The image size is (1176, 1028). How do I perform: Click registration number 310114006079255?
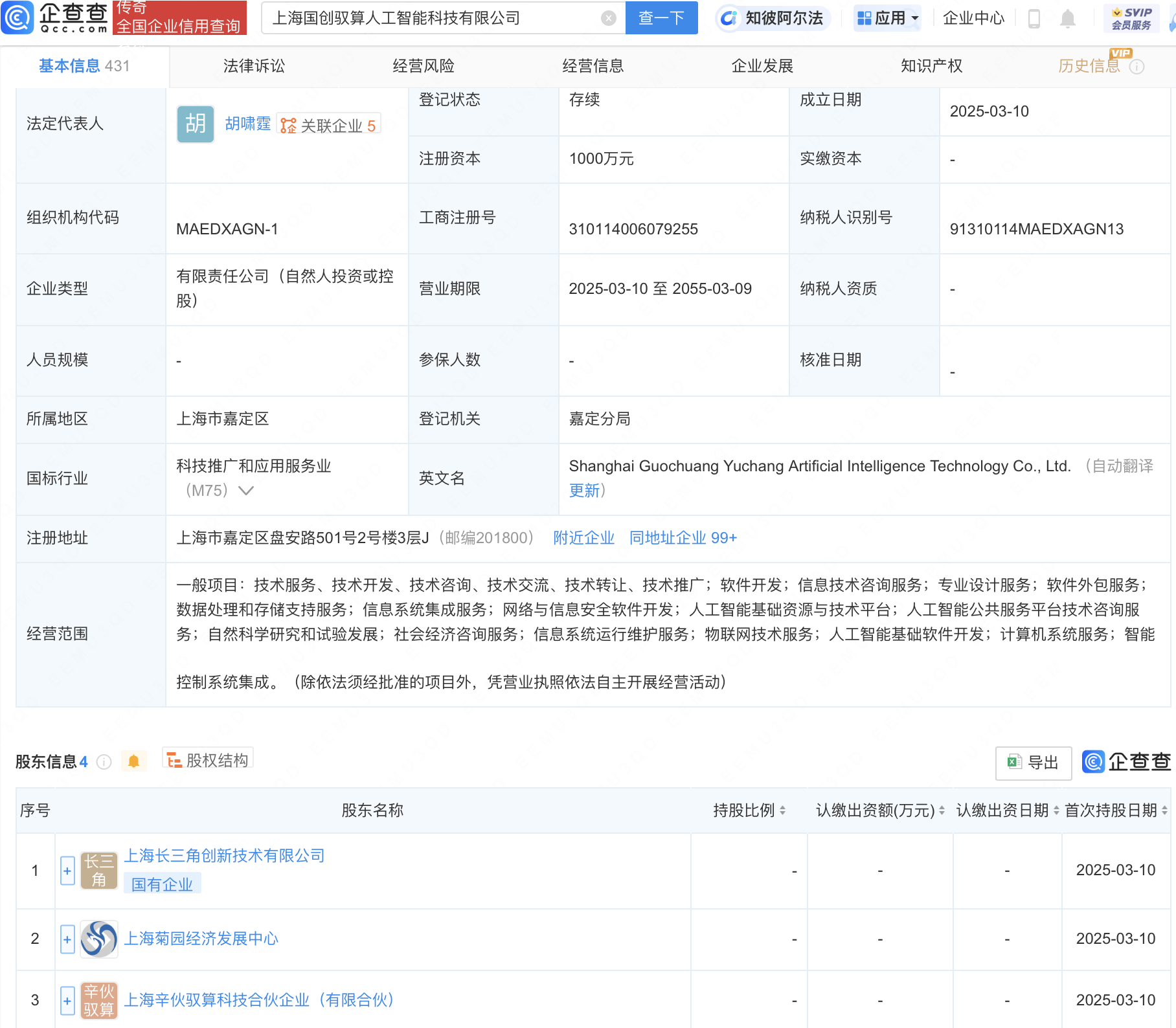pos(633,229)
